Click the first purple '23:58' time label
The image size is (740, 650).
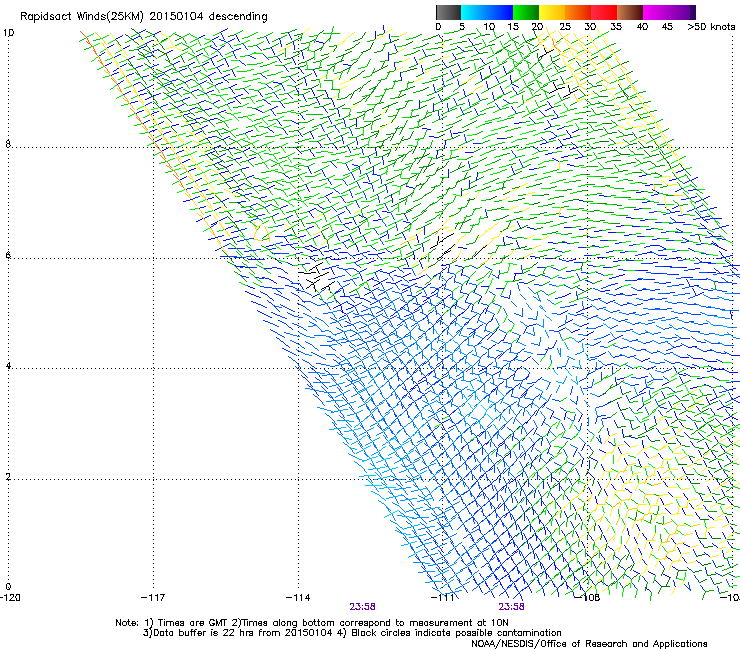(x=362, y=607)
